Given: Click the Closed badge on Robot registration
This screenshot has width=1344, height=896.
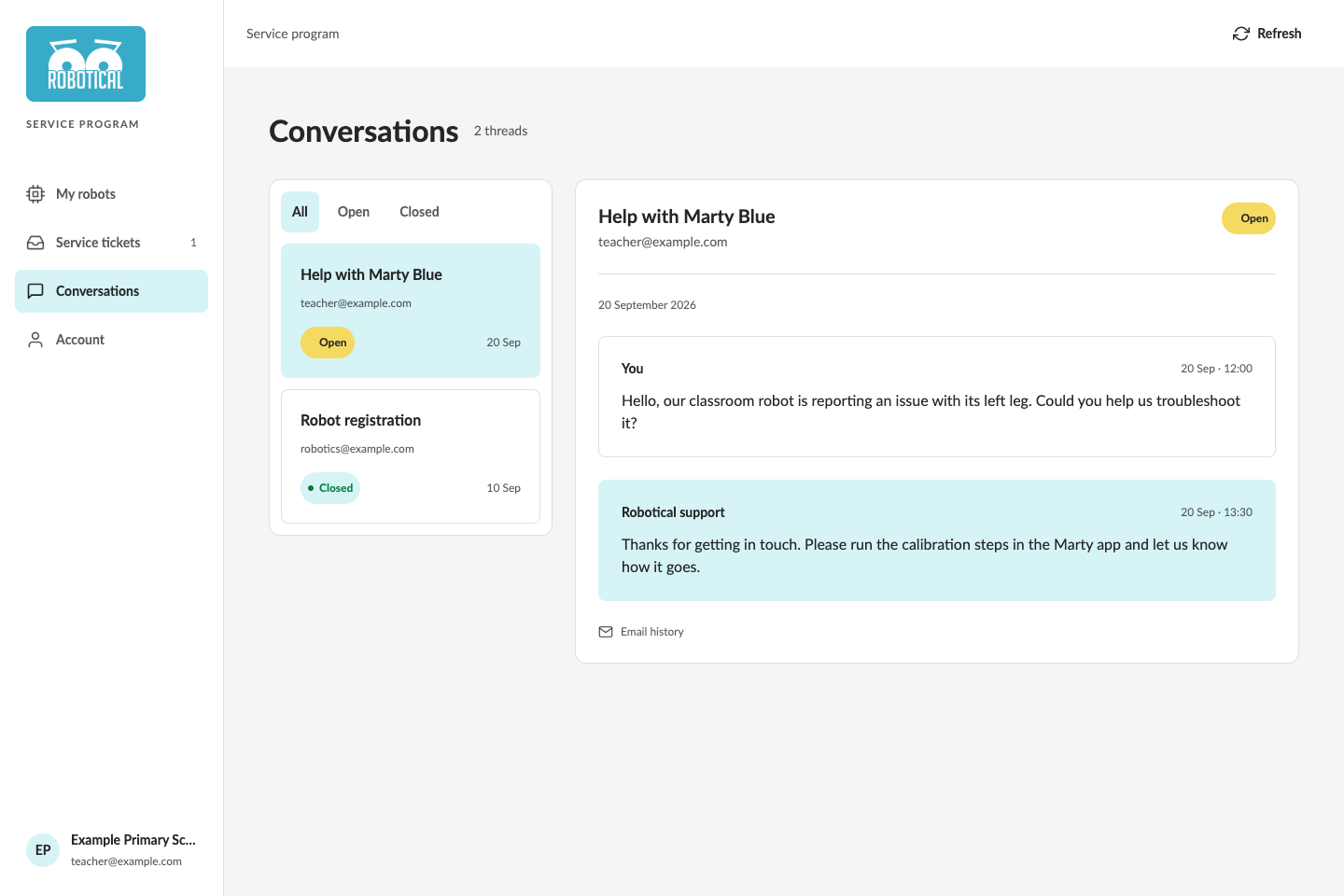Looking at the screenshot, I should pyautogui.click(x=330, y=488).
